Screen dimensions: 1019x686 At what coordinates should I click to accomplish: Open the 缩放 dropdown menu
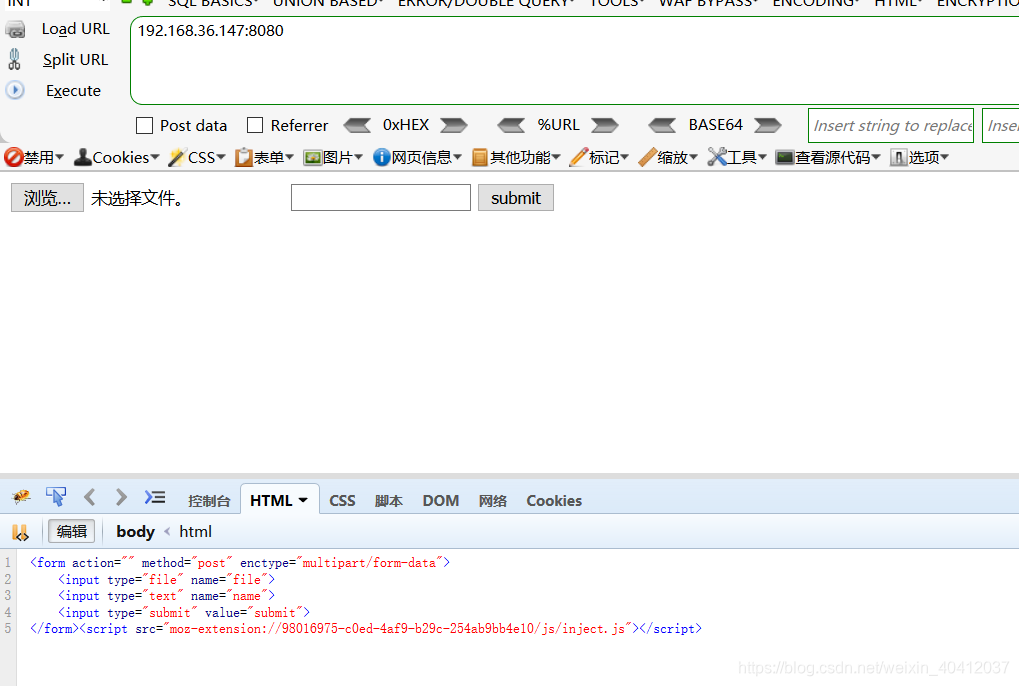tap(668, 157)
